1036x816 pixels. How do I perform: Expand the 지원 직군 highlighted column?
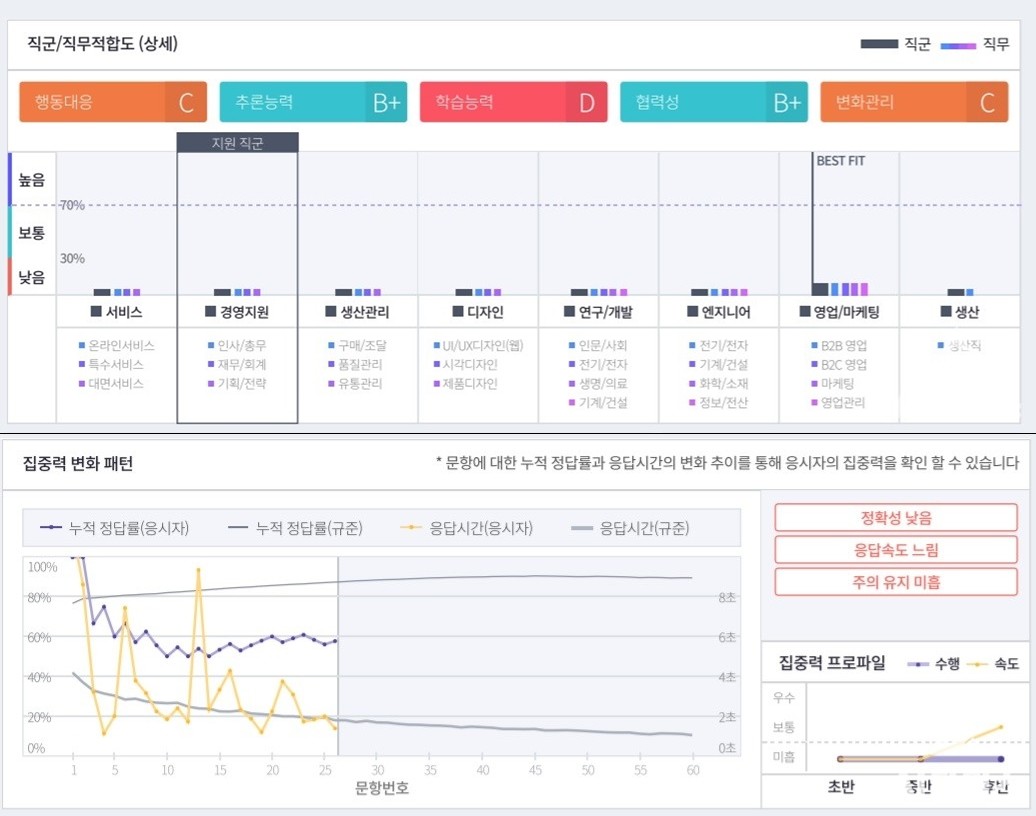point(236,142)
